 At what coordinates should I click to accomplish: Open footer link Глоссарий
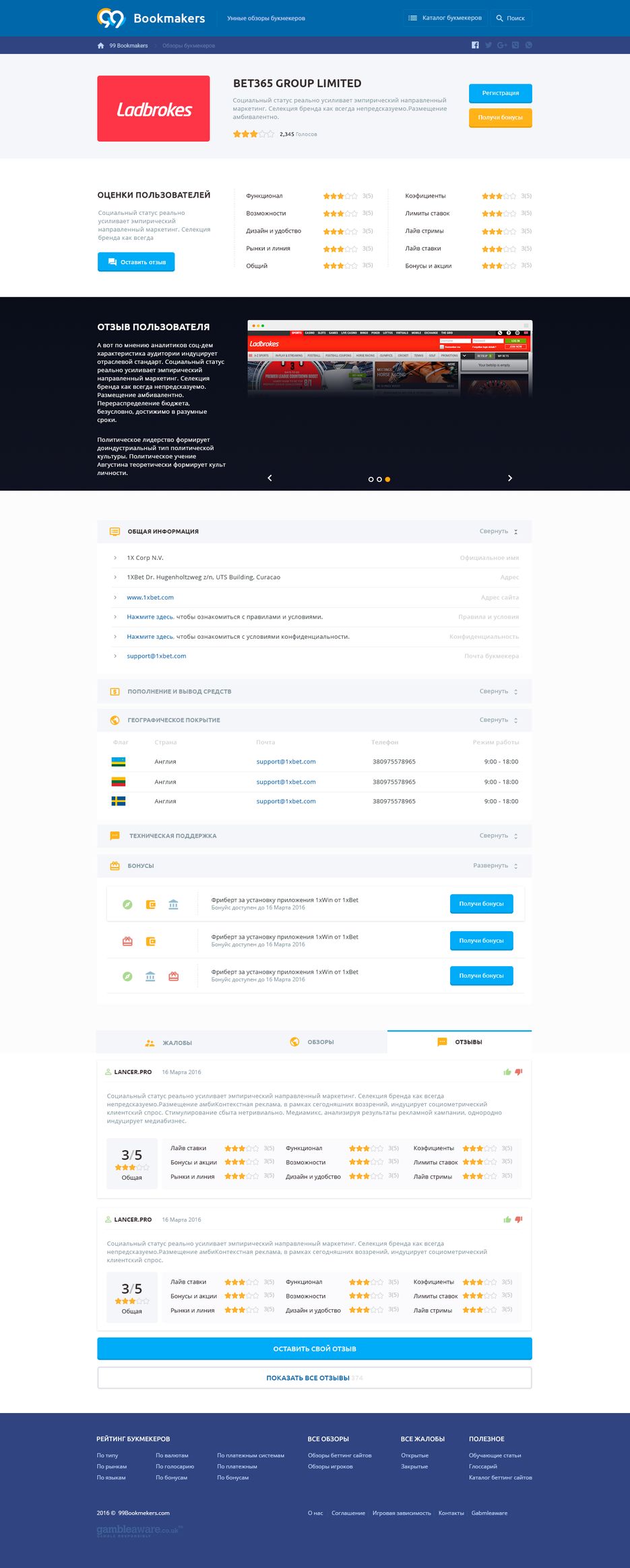click(x=483, y=1466)
